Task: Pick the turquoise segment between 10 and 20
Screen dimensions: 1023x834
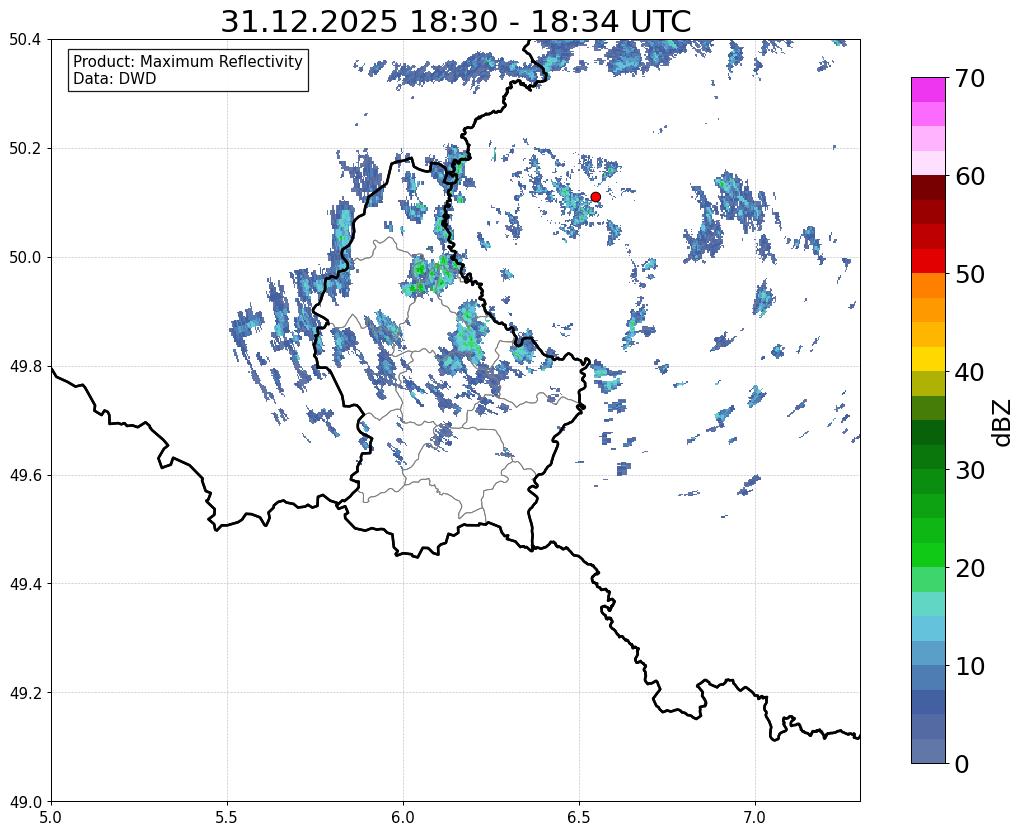Action: pyautogui.click(x=928, y=604)
